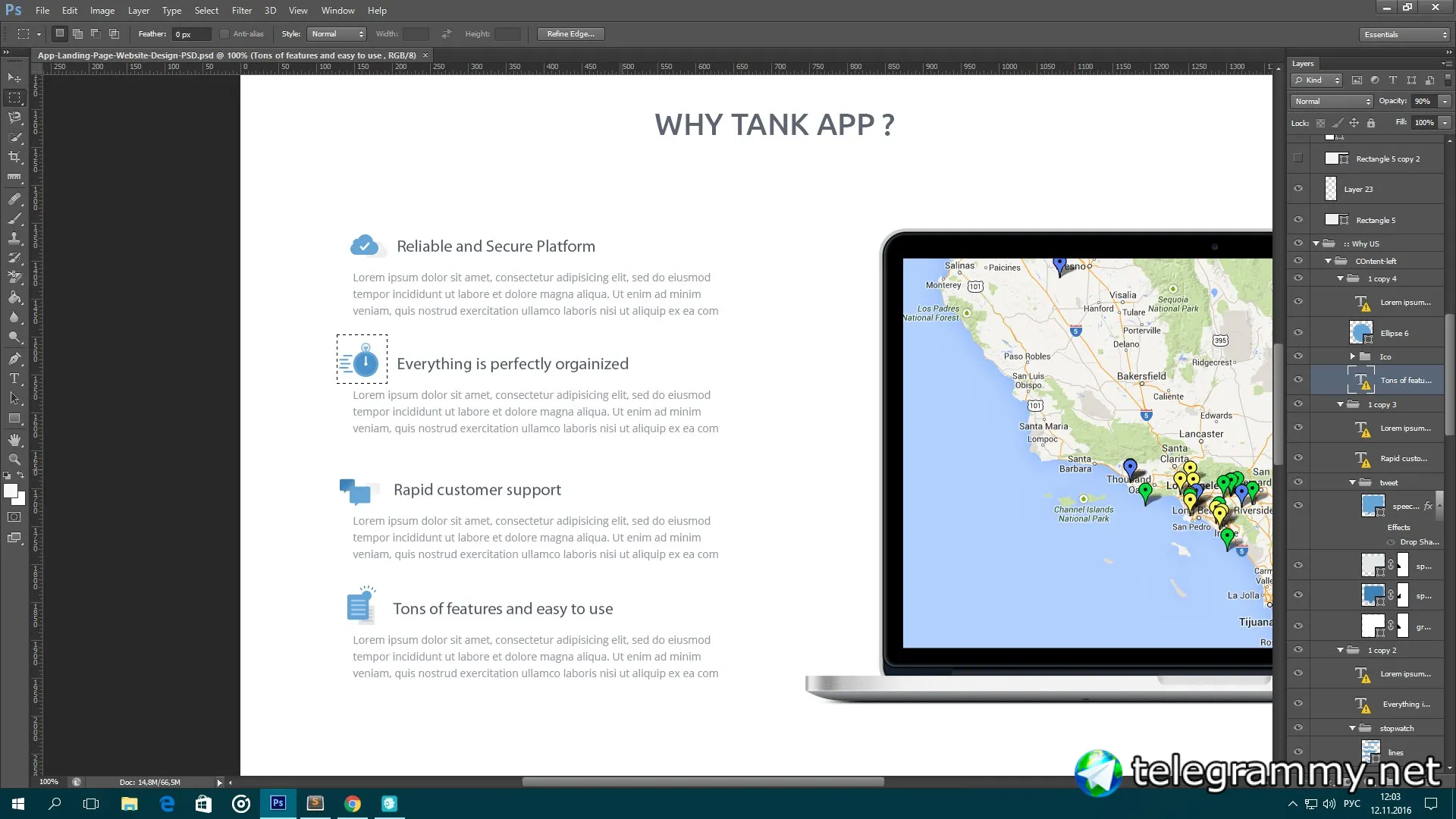Click the Feather input field
1456x819 pixels.
coord(191,34)
